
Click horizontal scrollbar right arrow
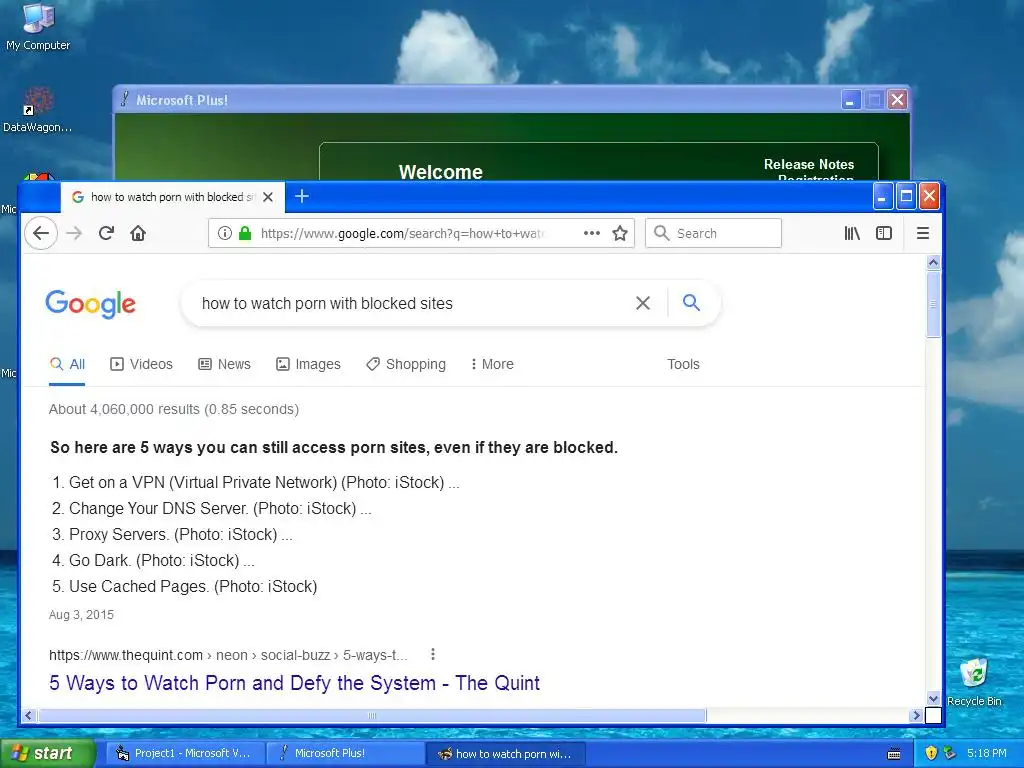916,716
